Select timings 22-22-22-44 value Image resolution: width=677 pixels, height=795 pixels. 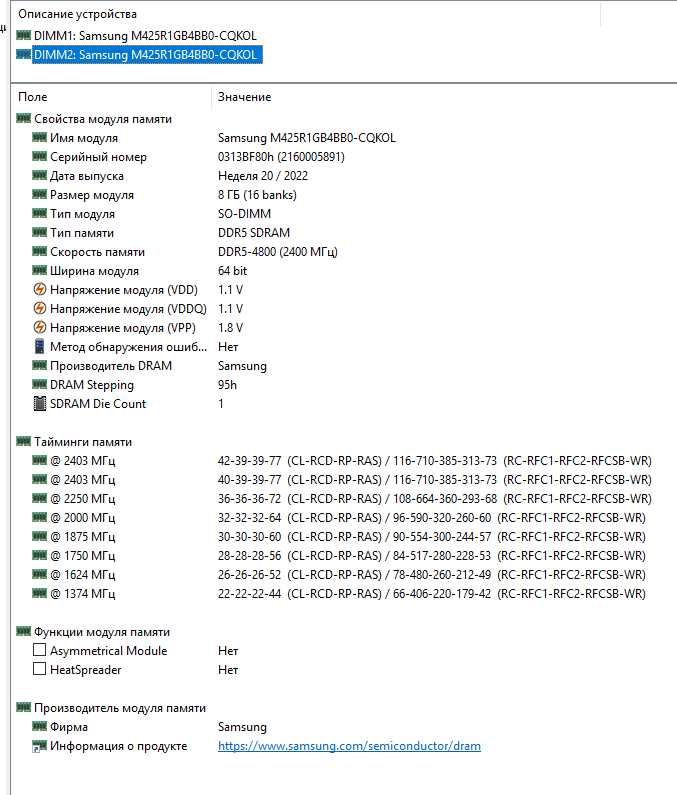click(249, 594)
